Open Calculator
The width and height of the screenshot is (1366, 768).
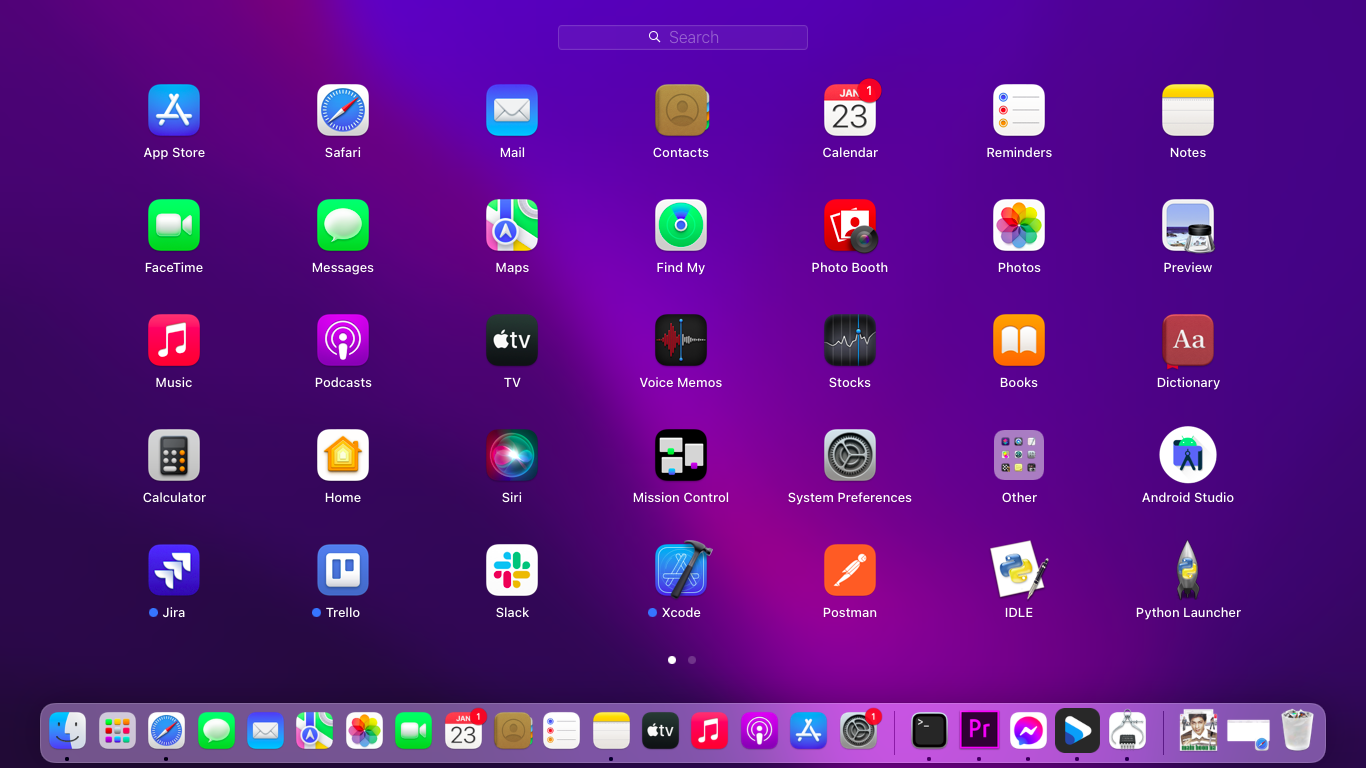pyautogui.click(x=174, y=455)
